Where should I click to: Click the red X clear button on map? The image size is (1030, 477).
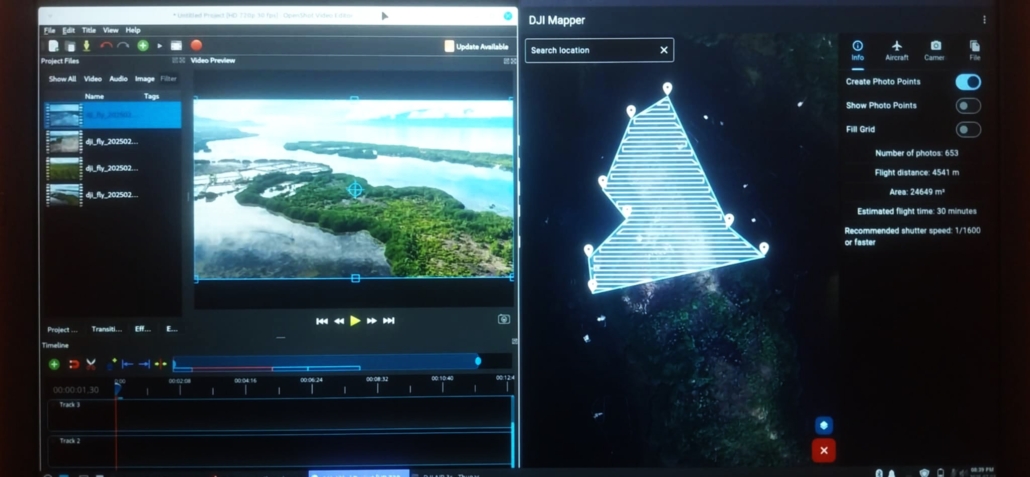click(x=824, y=451)
